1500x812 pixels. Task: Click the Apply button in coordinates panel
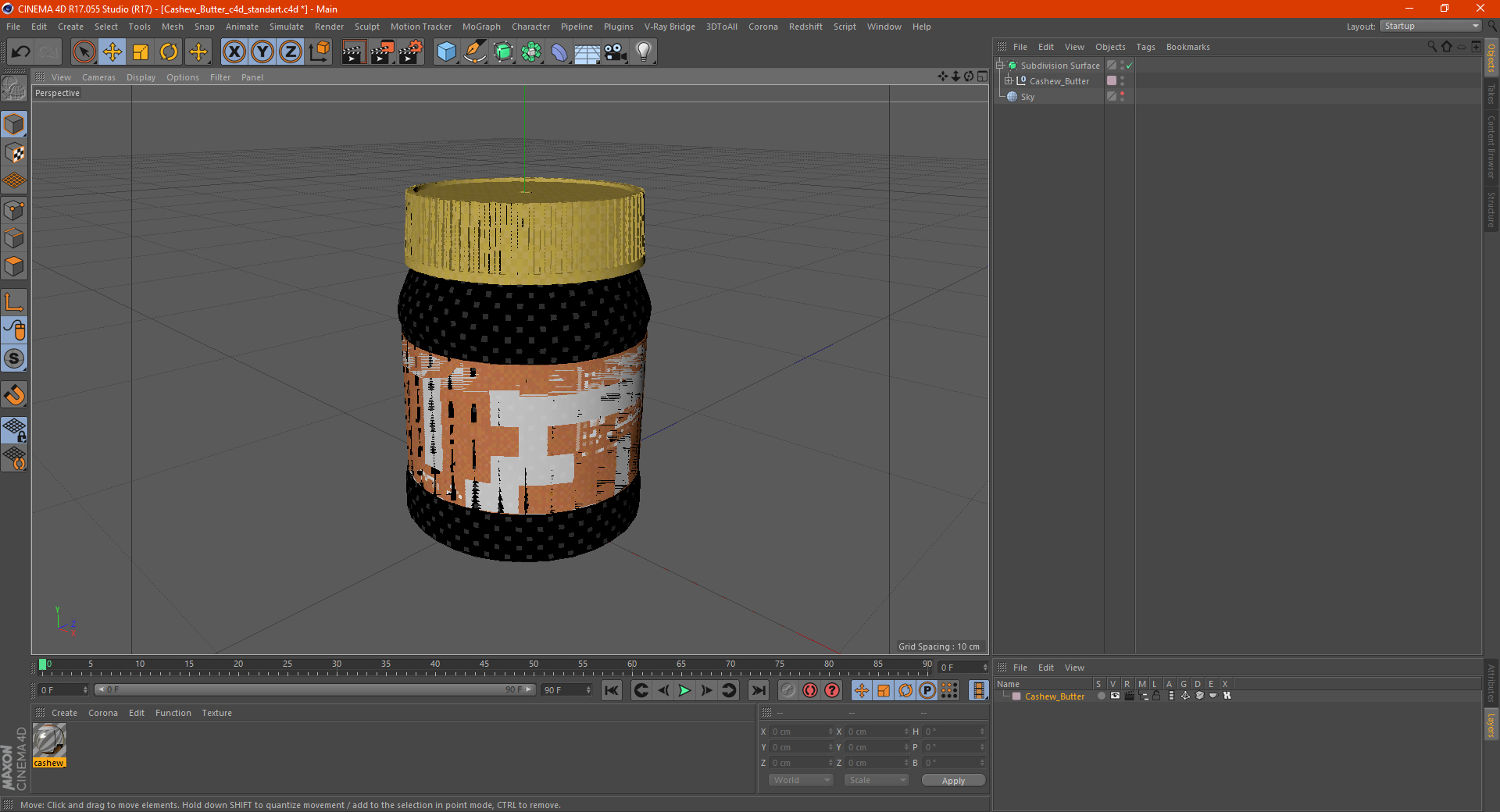coord(953,781)
